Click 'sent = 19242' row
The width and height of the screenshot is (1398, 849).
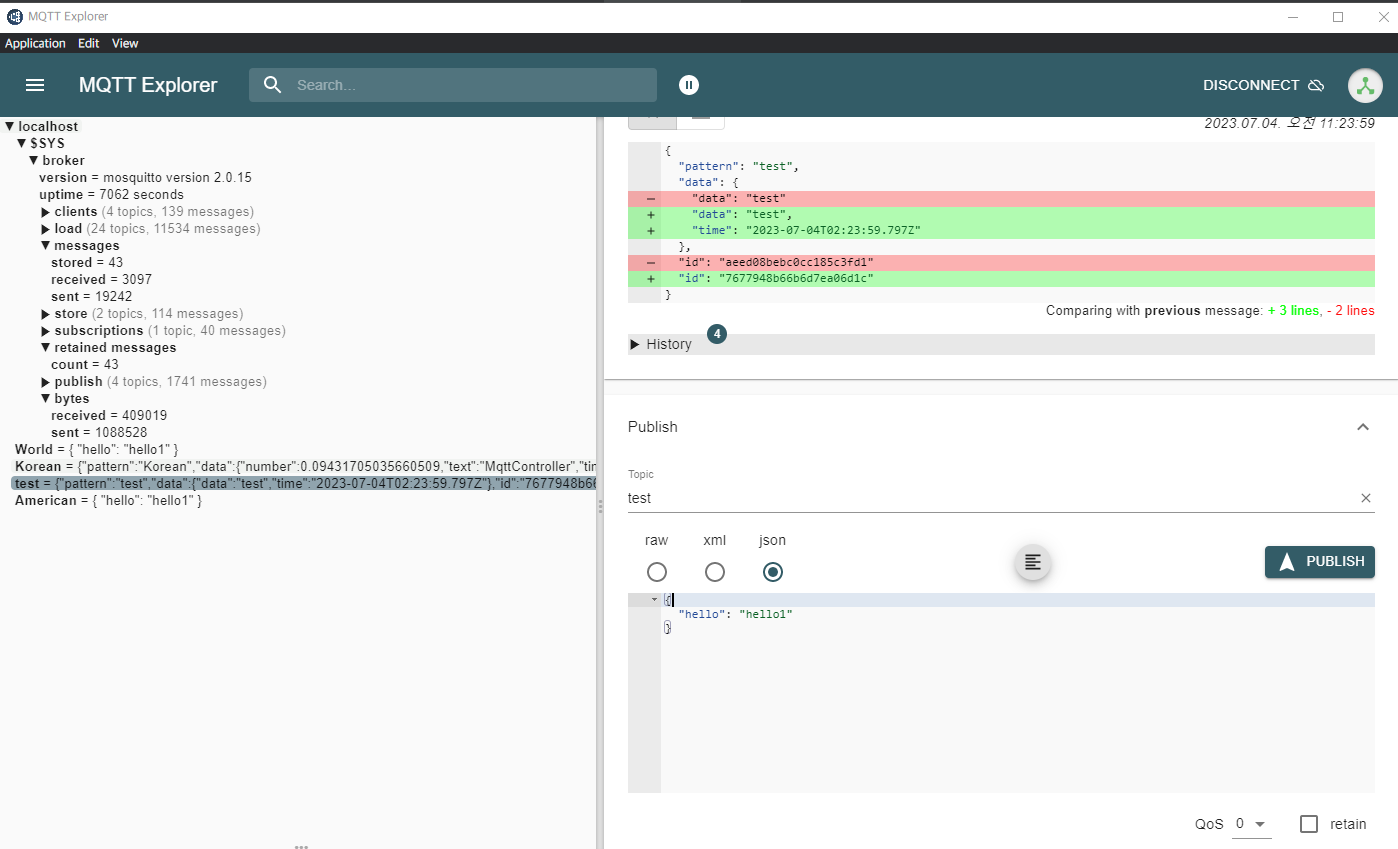coord(91,297)
